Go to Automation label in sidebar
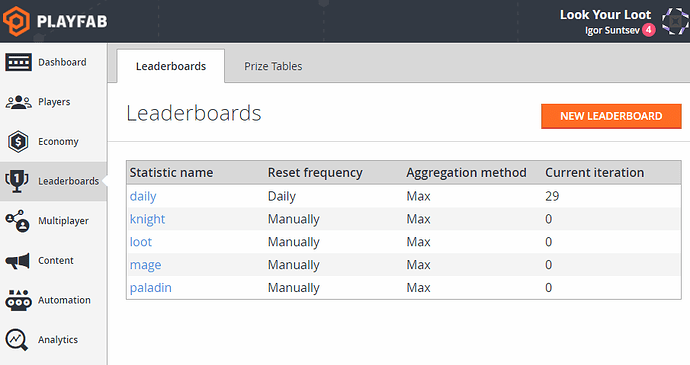 tap(64, 300)
